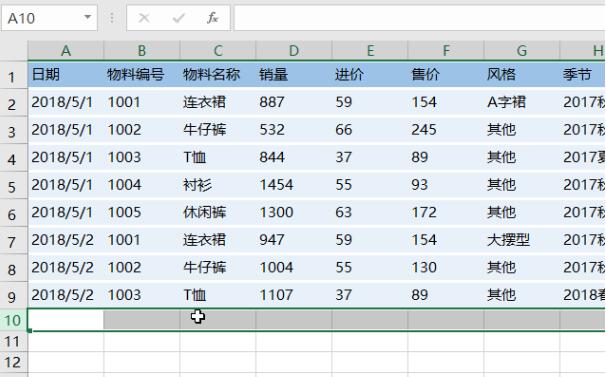Select cost cell 63
The image size is (606, 377).
tap(370, 212)
